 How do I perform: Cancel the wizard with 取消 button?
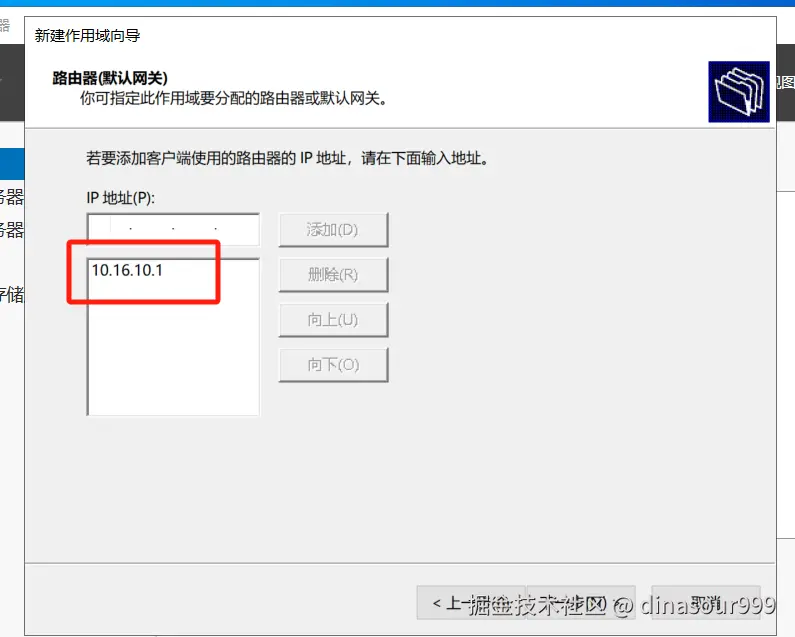tap(706, 603)
